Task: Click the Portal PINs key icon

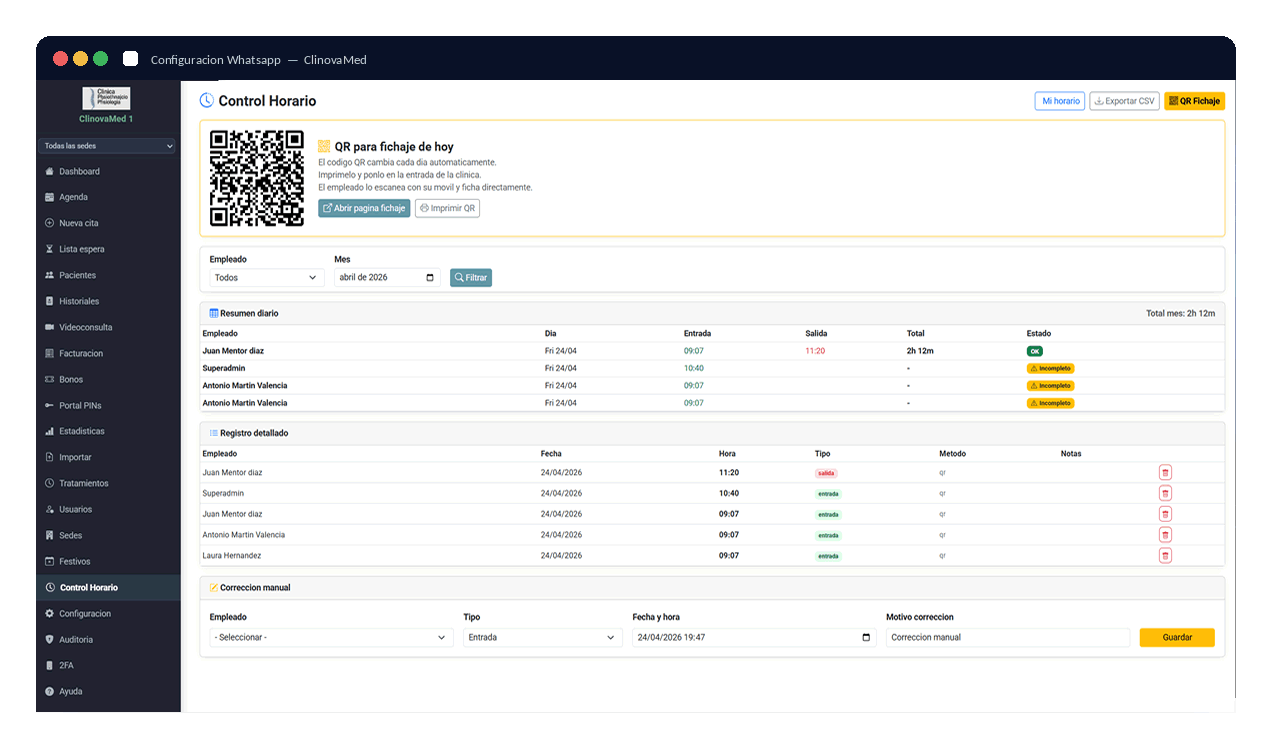Action: [x=50, y=405]
